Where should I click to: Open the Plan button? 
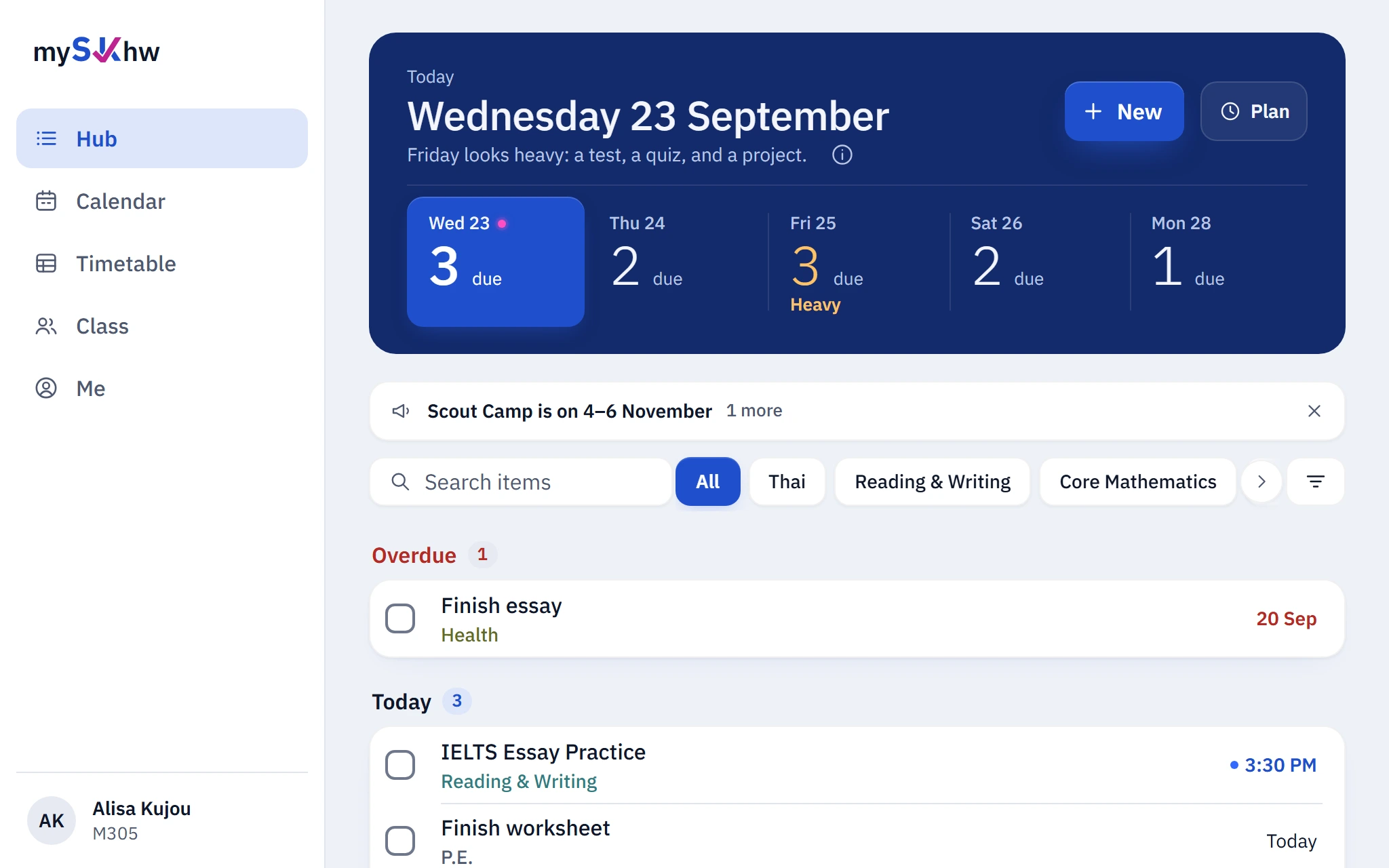1253,111
